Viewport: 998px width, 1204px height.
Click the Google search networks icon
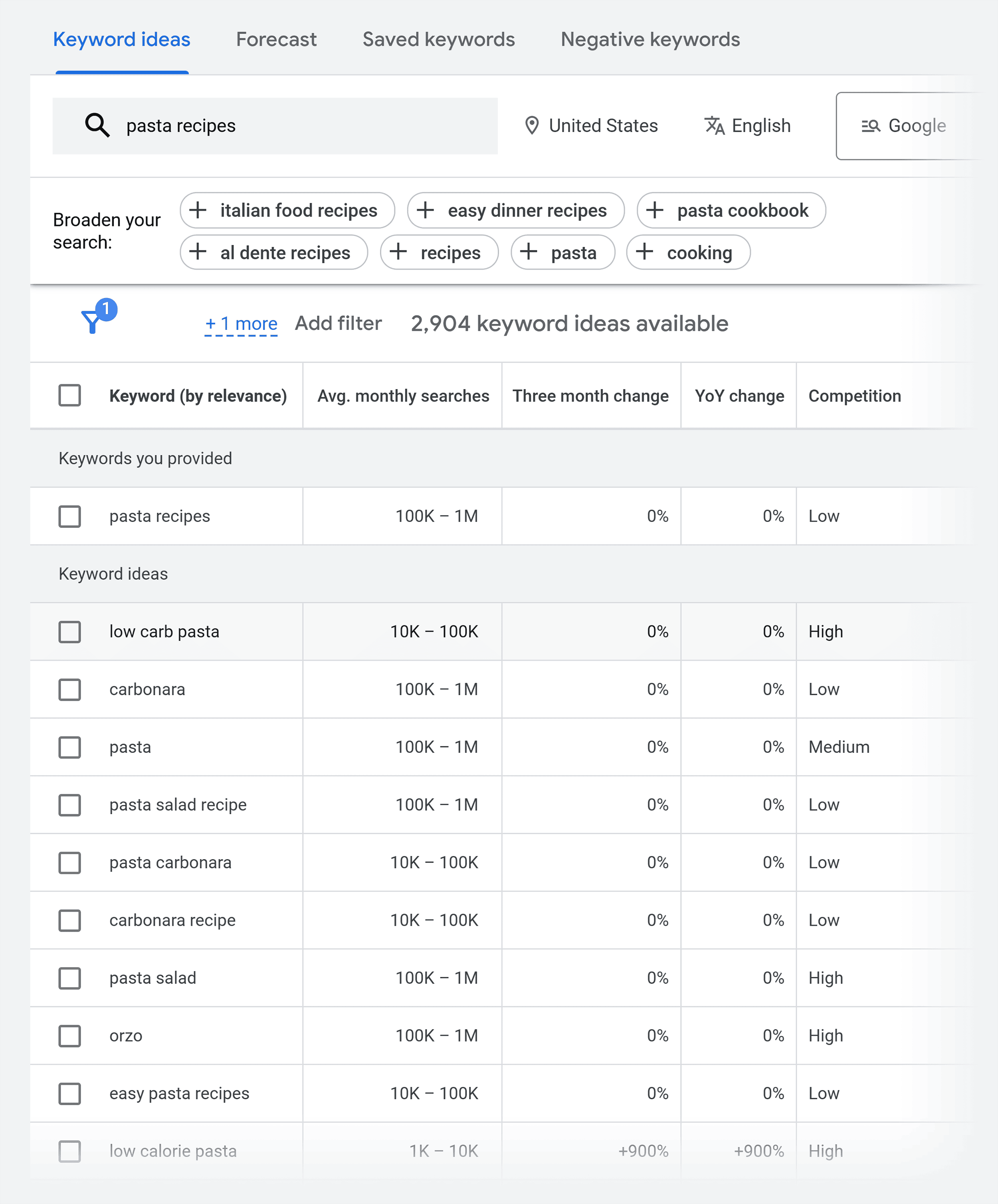click(870, 125)
